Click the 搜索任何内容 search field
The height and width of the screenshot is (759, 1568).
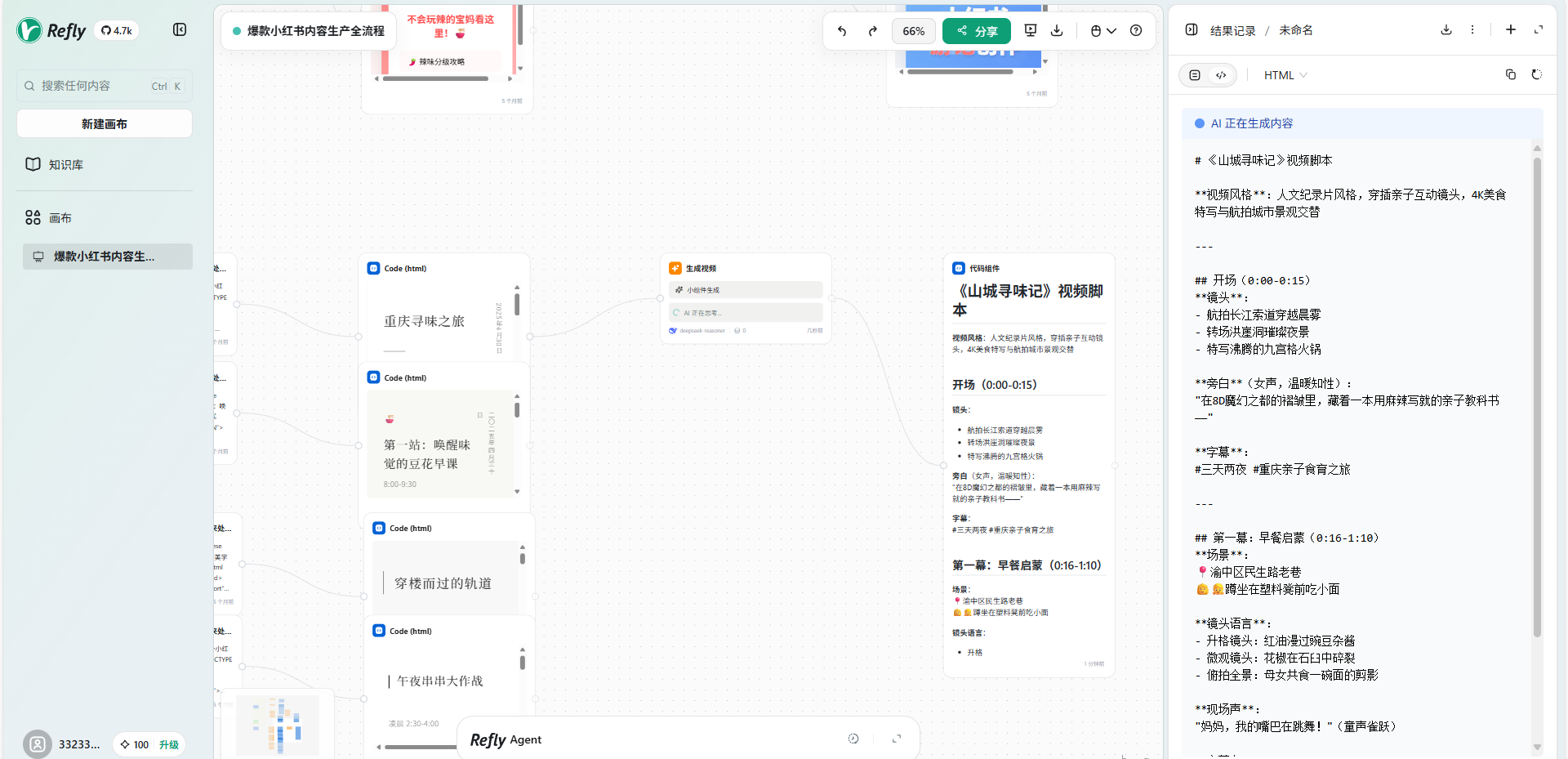coord(90,86)
